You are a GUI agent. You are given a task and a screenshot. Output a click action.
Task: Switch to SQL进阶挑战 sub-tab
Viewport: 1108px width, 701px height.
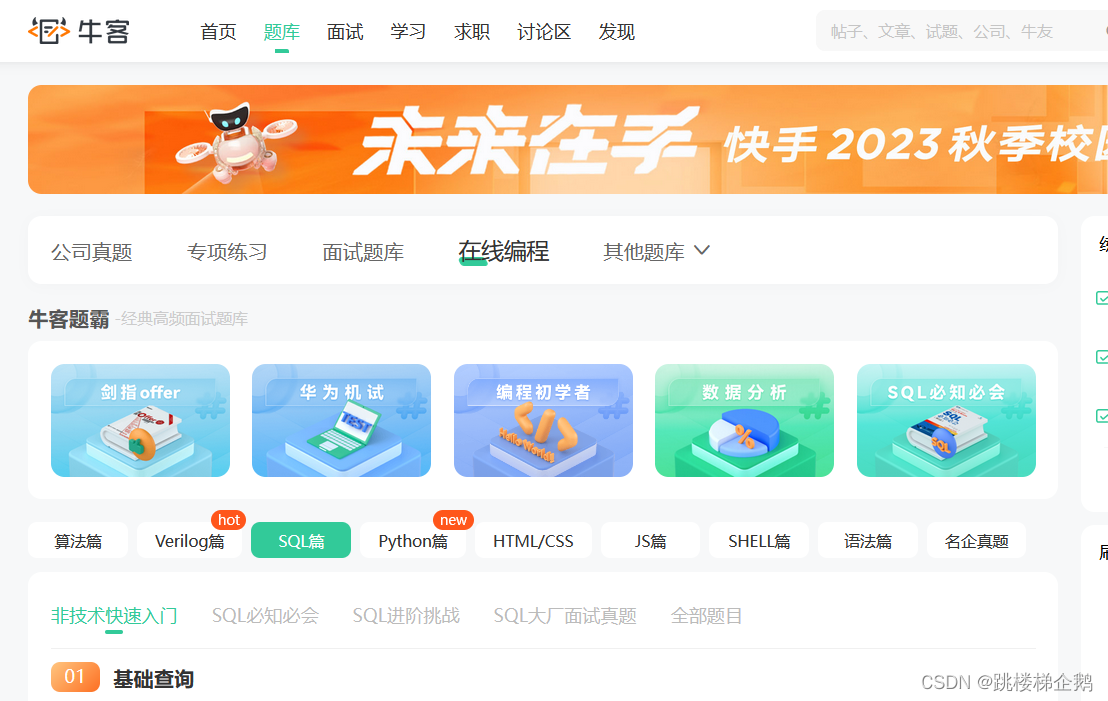click(x=406, y=615)
